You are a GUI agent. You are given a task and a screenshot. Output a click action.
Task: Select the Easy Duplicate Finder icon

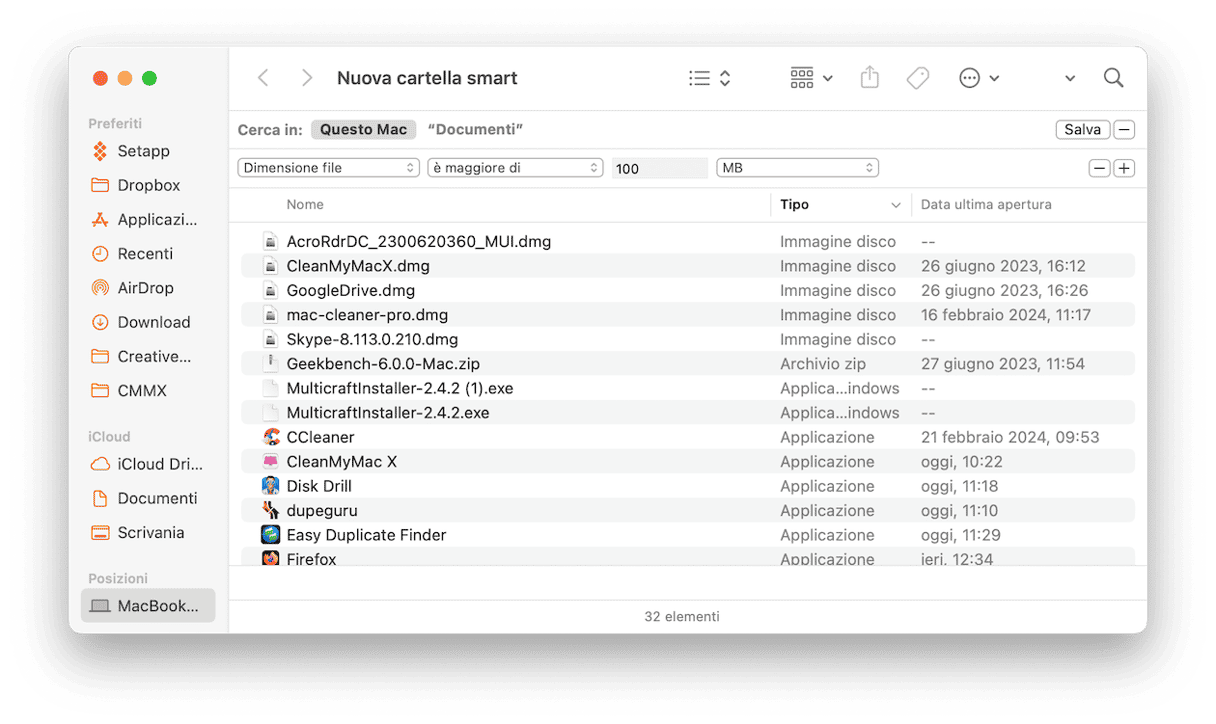271,535
